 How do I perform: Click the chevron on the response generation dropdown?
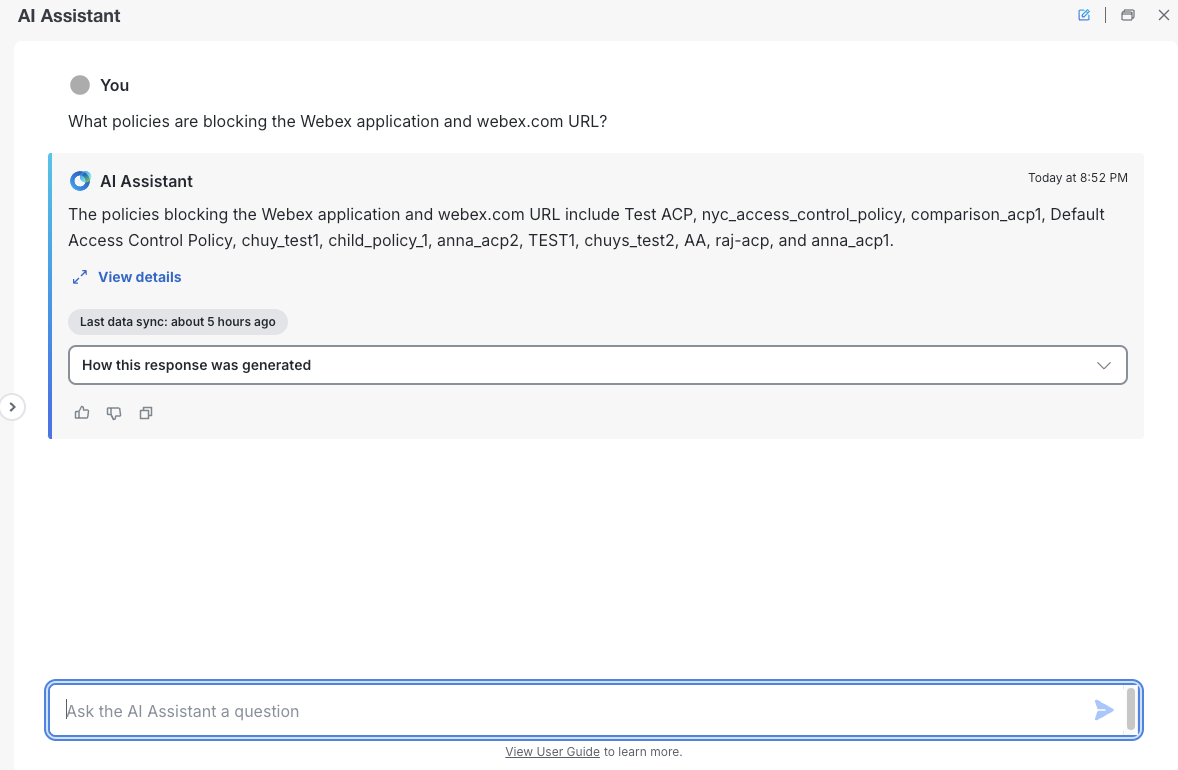(x=1104, y=365)
